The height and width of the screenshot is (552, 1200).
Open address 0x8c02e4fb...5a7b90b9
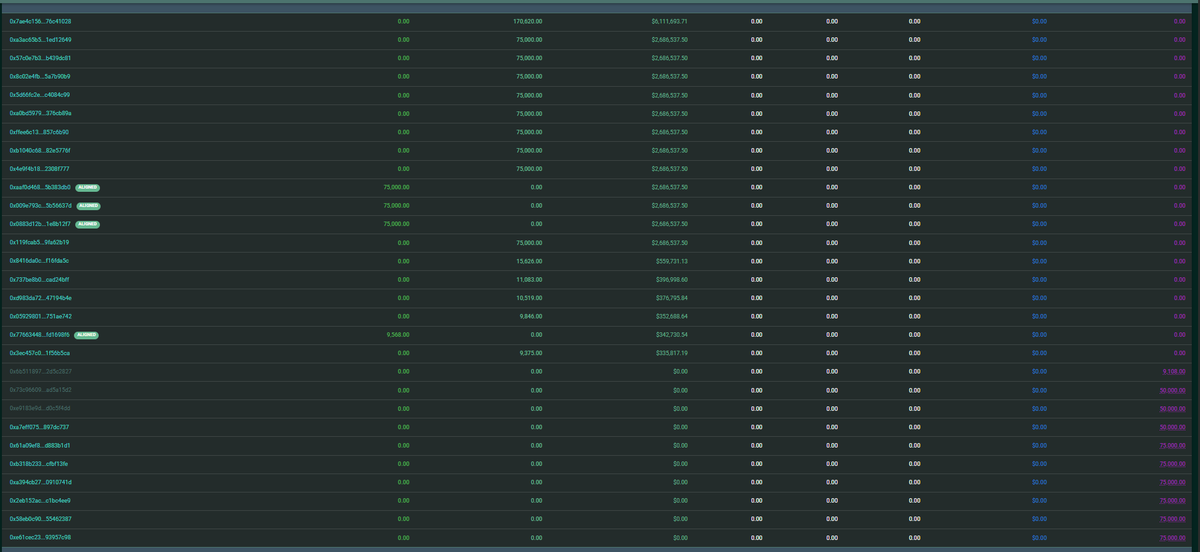(40, 76)
